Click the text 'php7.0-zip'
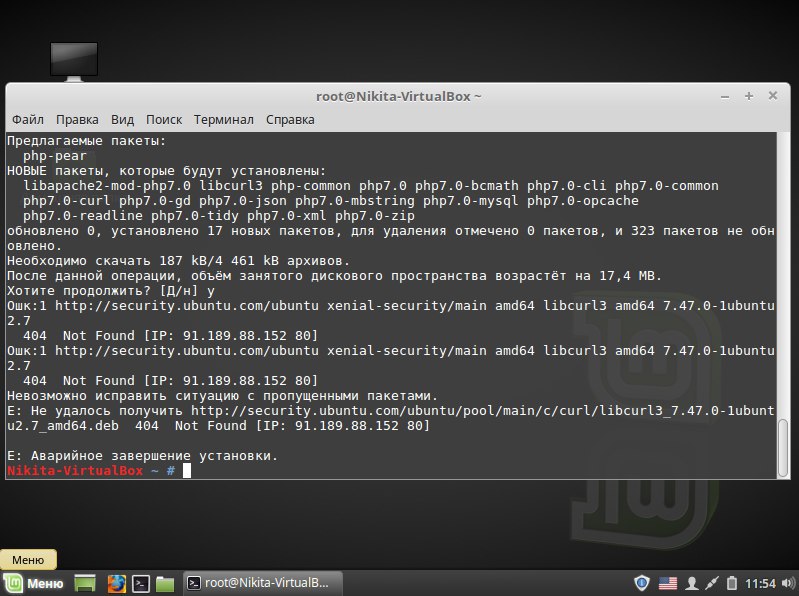Image resolution: width=799 pixels, height=596 pixels. [x=375, y=216]
